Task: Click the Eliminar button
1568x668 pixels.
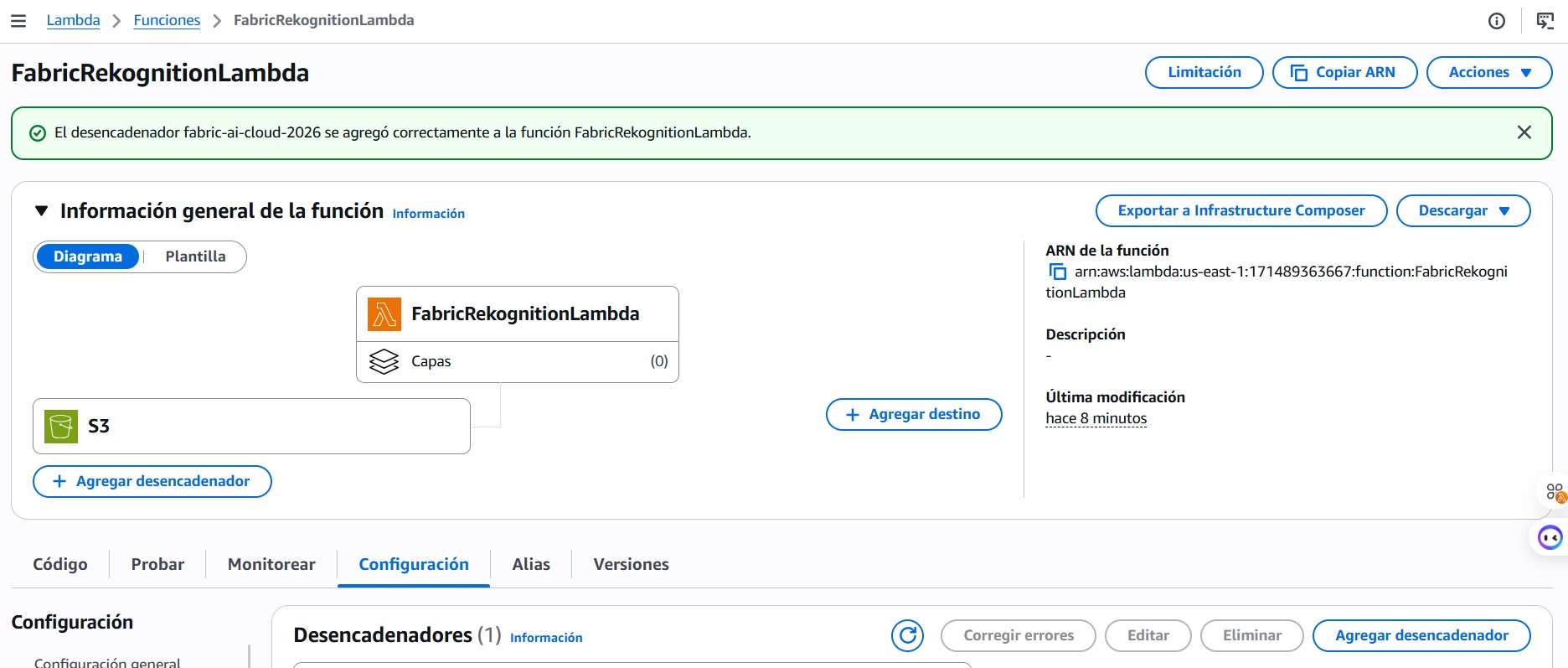Action: tap(1252, 635)
